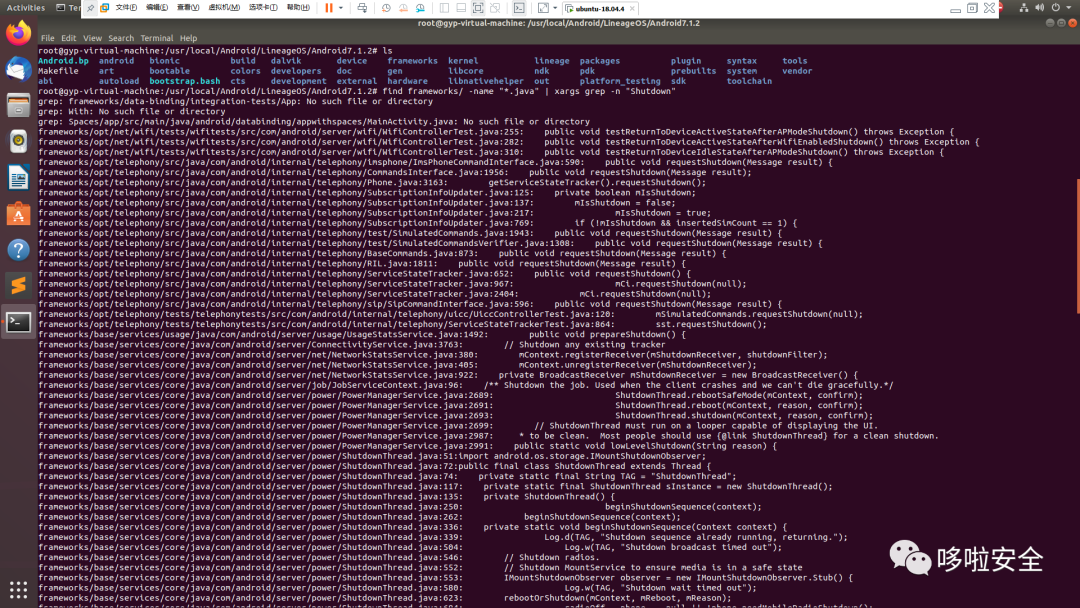This screenshot has height=608, width=1080.
Task: Open VMware 编辑(E) menu
Action: (x=156, y=8)
